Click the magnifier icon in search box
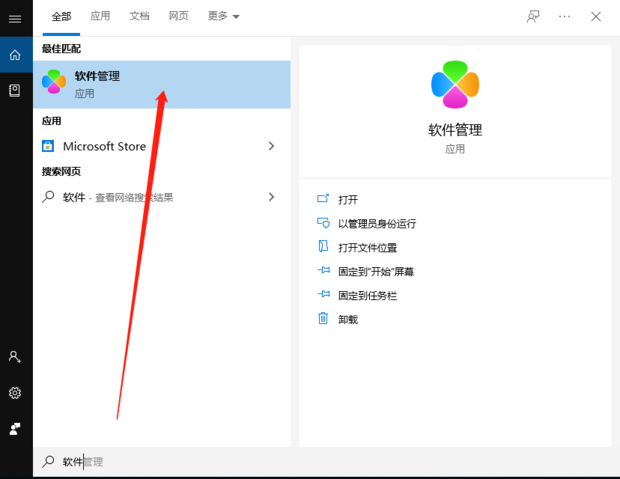 coord(48,461)
